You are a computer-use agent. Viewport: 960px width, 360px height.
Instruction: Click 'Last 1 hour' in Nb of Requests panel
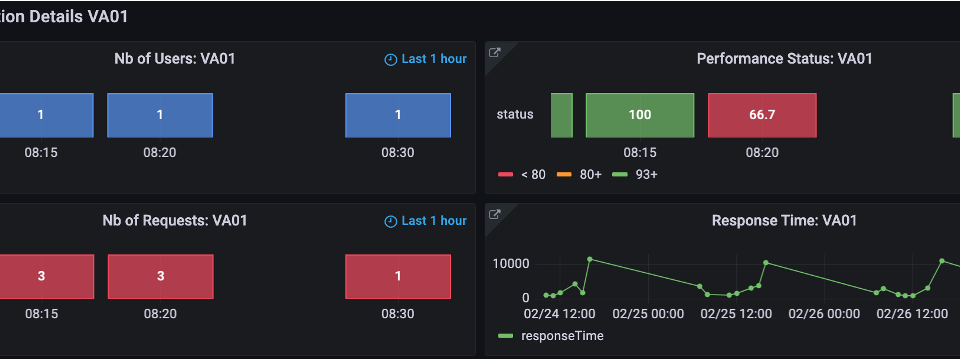point(434,221)
